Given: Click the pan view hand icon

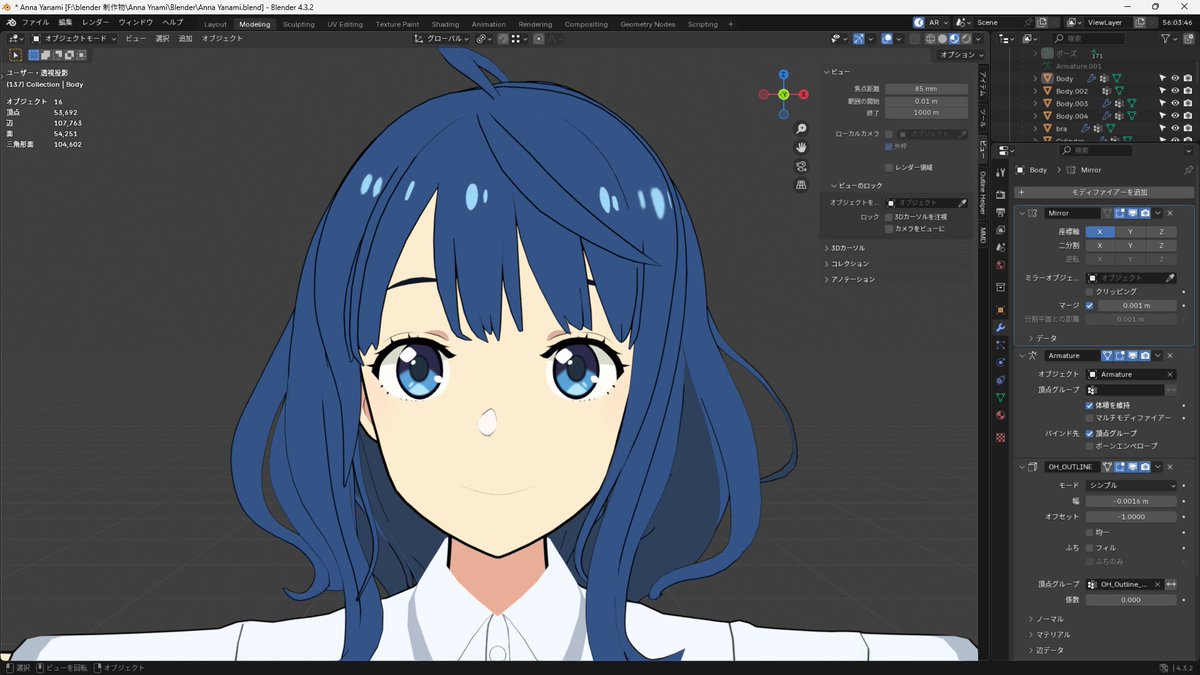Looking at the screenshot, I should [801, 148].
